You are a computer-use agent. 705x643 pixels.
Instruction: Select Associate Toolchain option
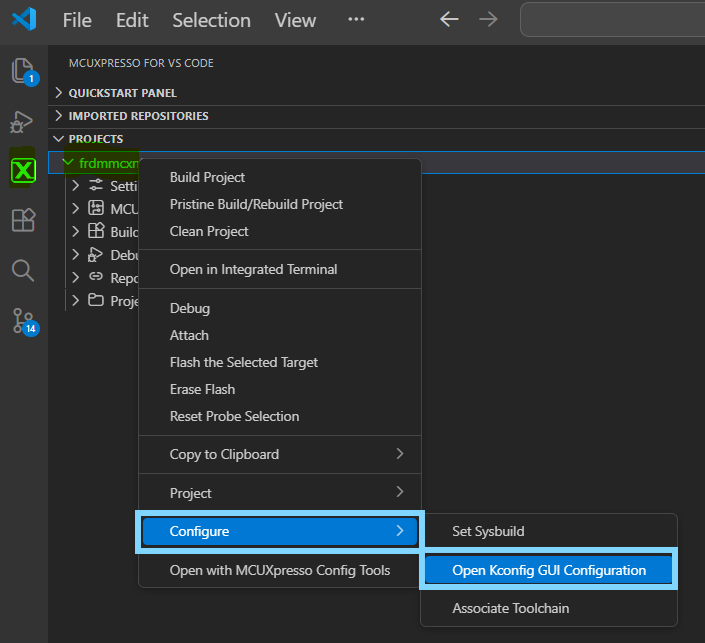tap(510, 608)
